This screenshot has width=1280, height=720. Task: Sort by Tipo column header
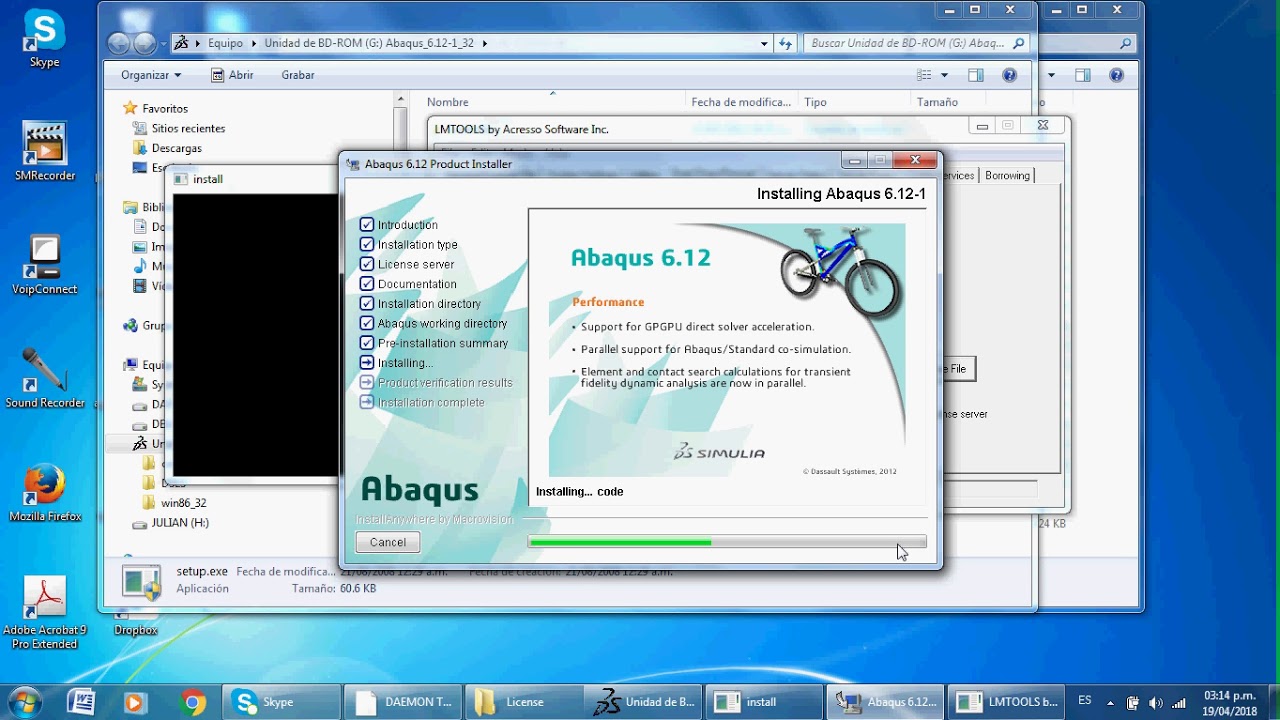[x=815, y=102]
